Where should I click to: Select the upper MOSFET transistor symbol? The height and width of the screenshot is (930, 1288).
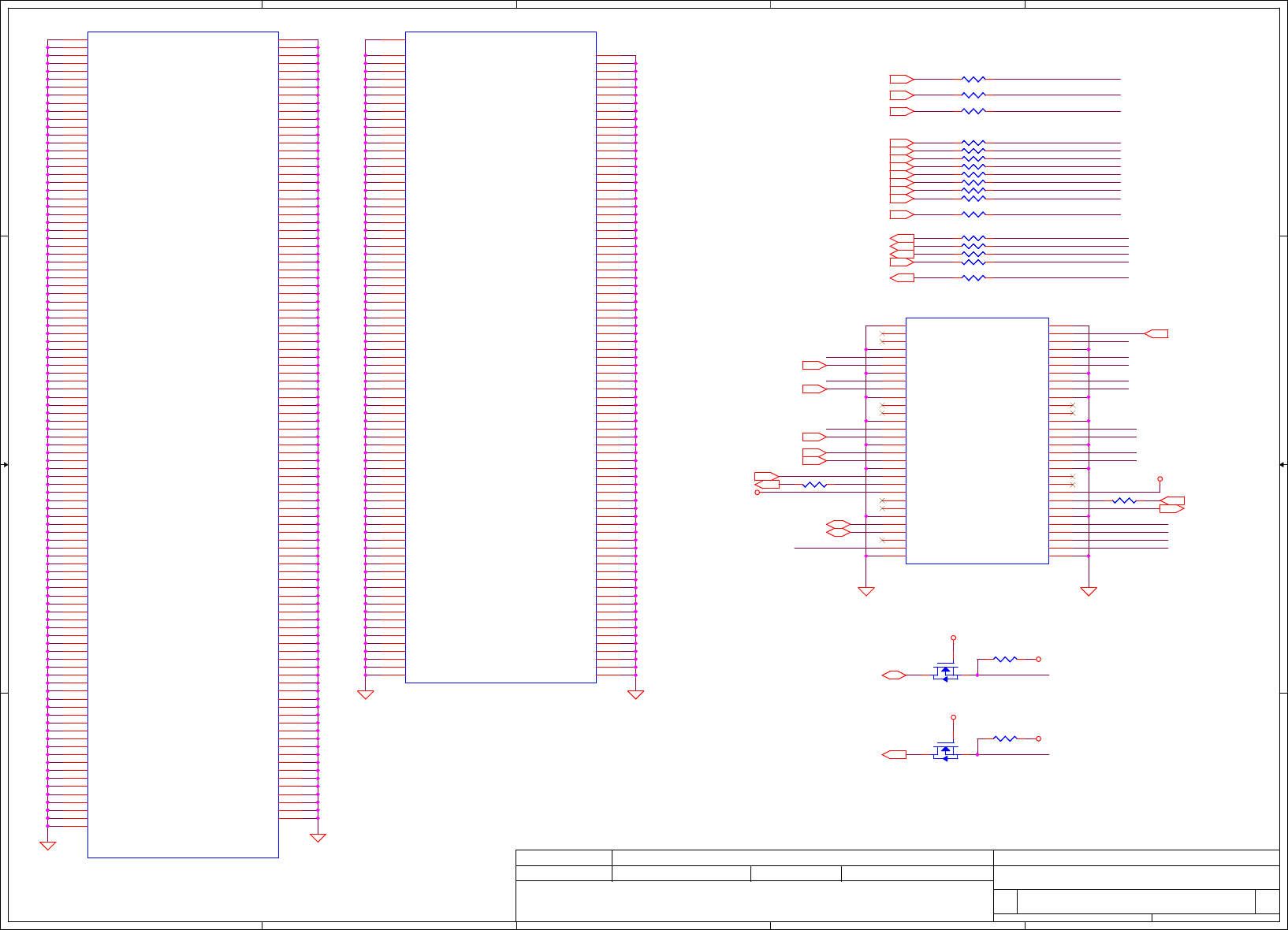945,671
